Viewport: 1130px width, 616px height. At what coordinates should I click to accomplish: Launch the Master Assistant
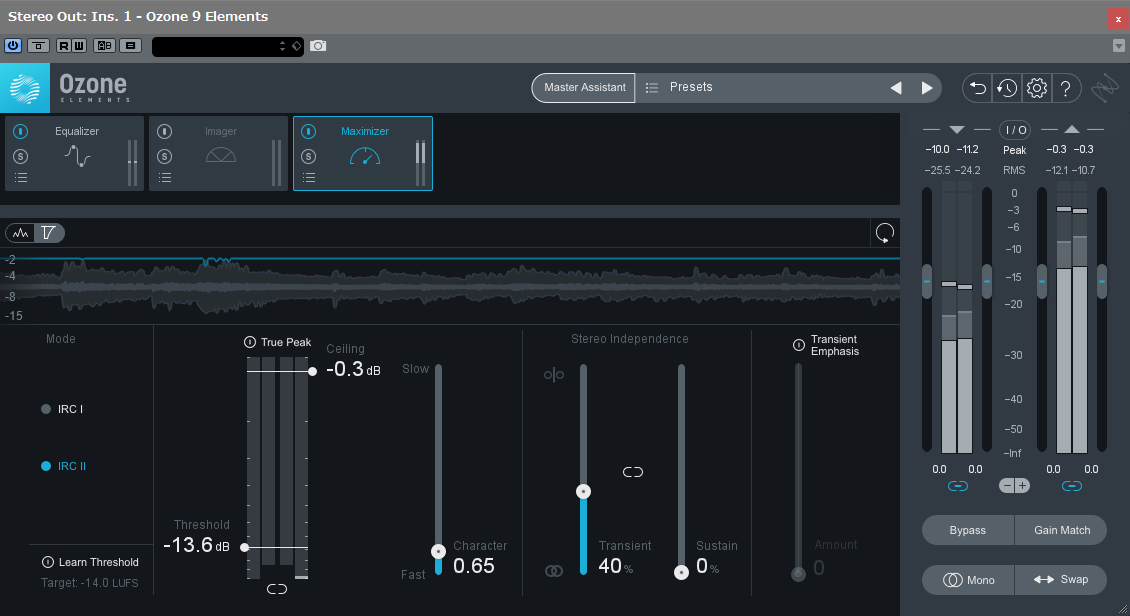pos(584,87)
